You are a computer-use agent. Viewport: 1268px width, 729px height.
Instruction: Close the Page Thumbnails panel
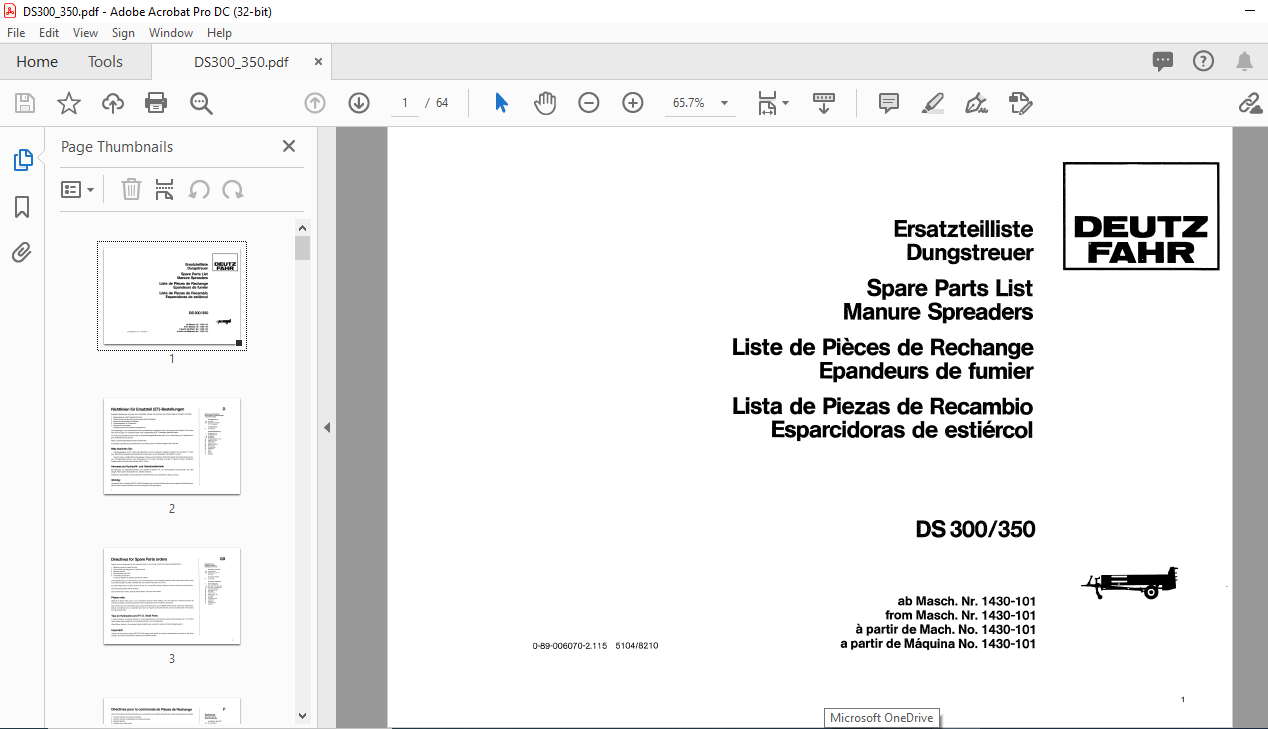289,146
